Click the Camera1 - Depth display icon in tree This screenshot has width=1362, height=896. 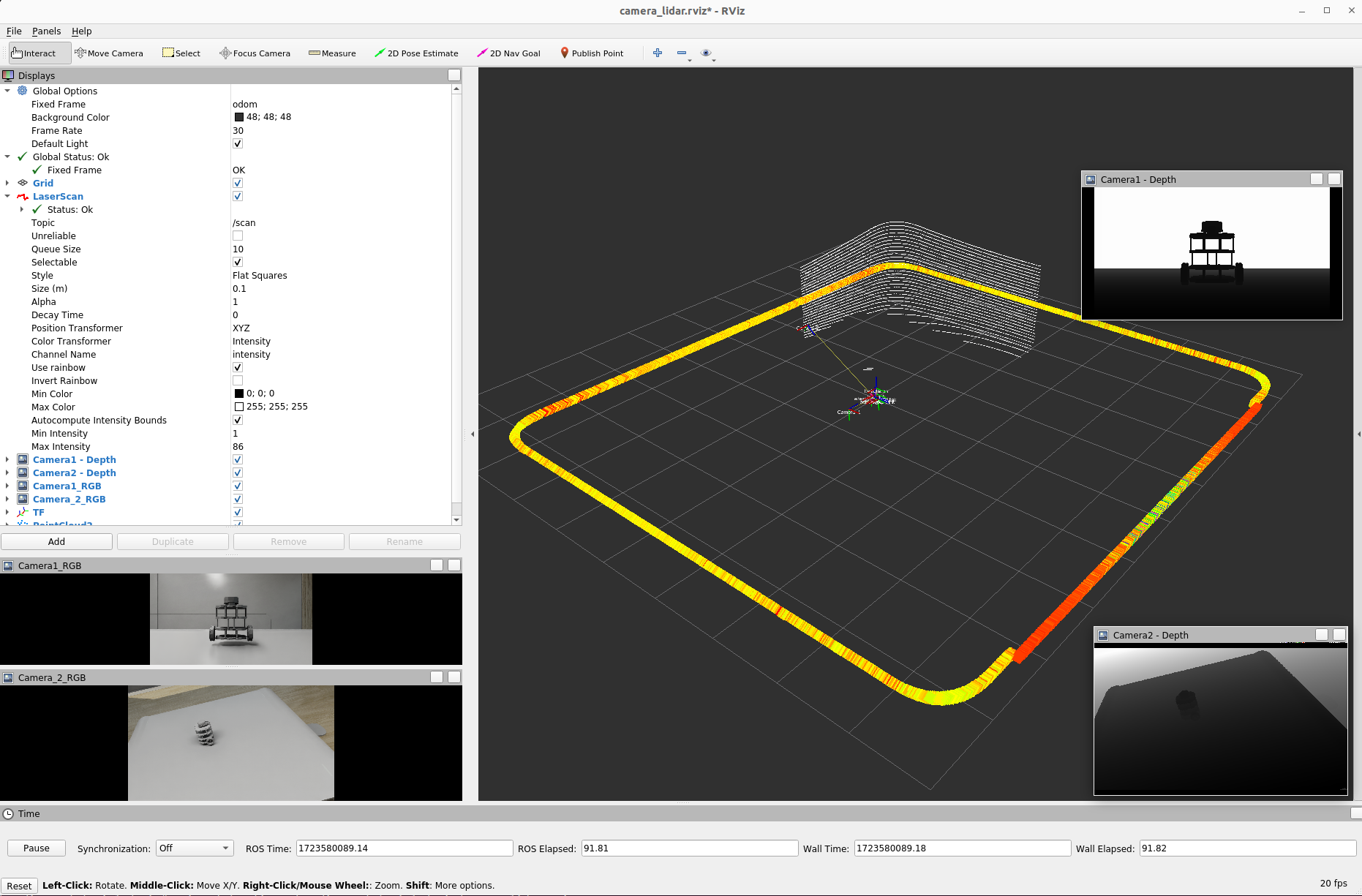23,459
